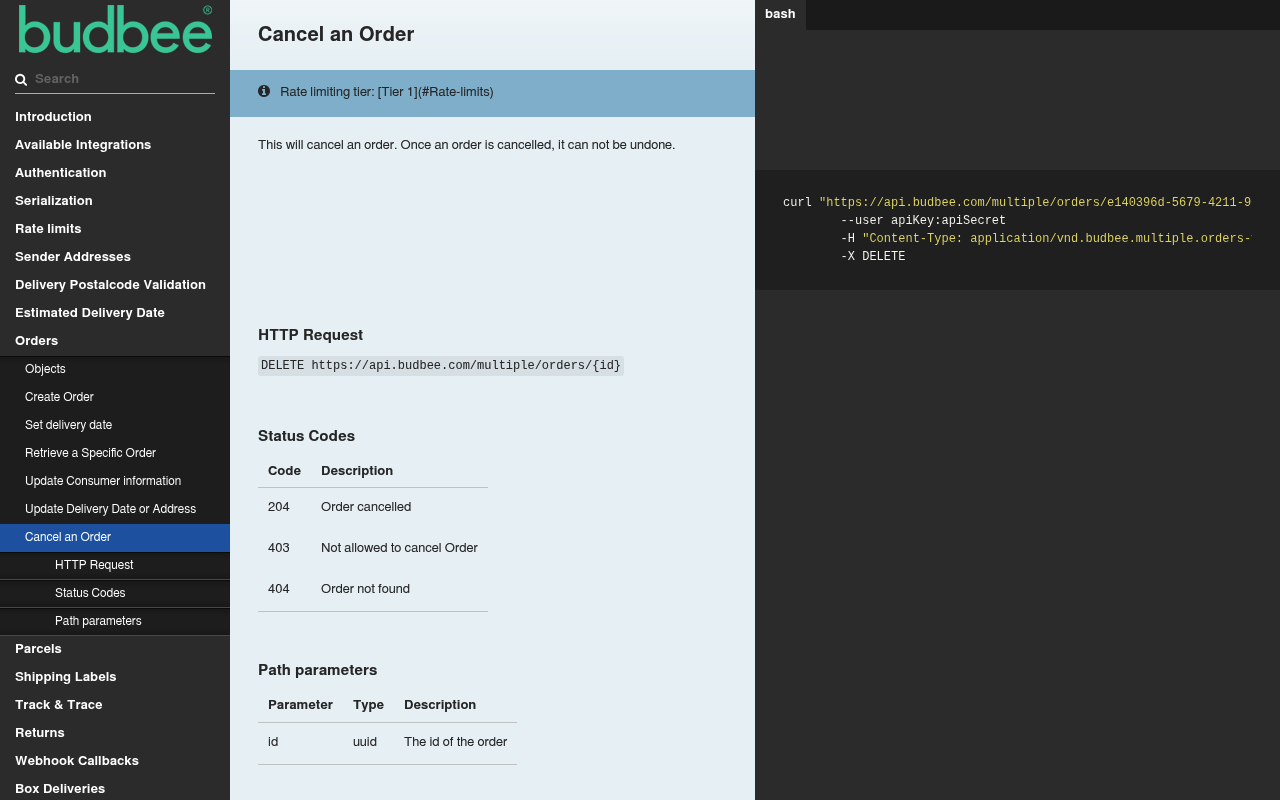Focus the Search input field
Image resolution: width=1280 pixels, height=800 pixels.
tap(124, 79)
